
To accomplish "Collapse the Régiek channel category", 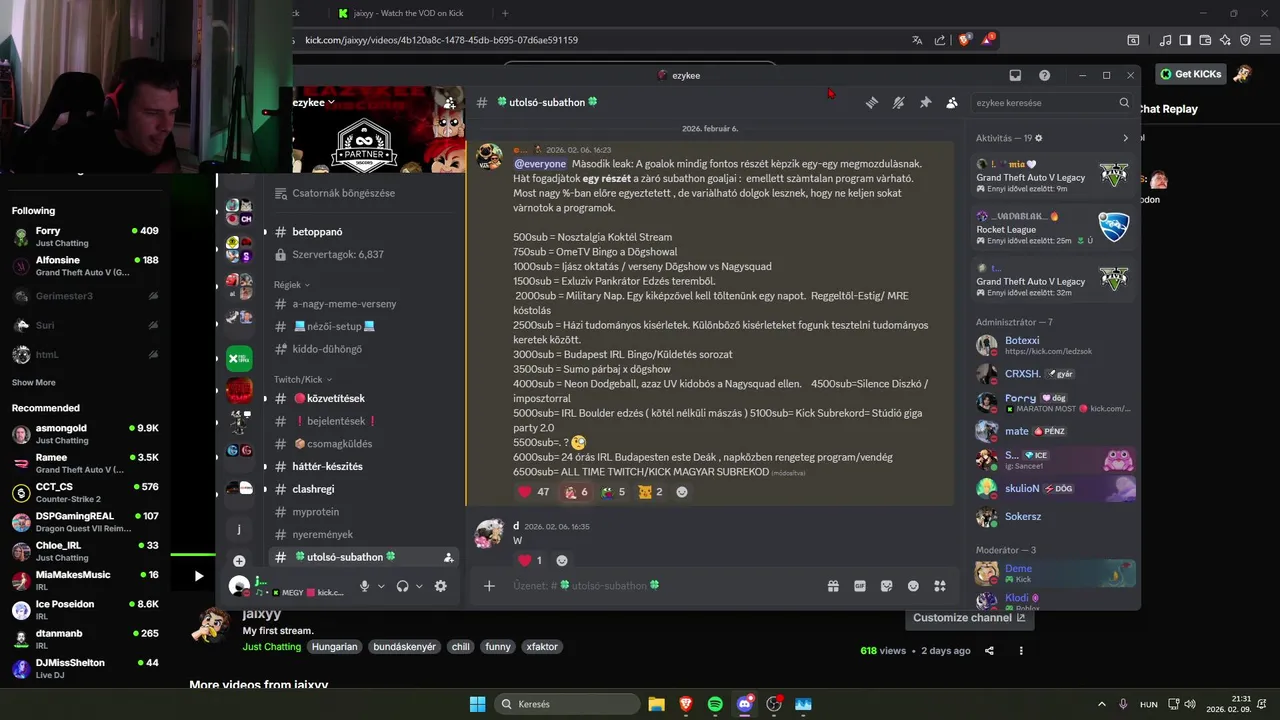I will (x=290, y=285).
